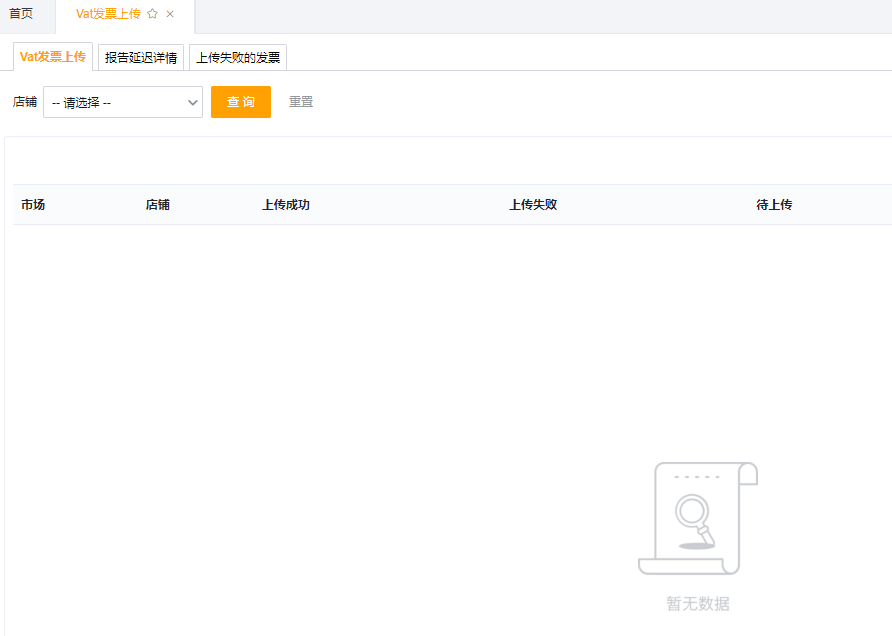Click the chevron arrow of store selector
The height and width of the screenshot is (636, 892).
[x=193, y=102]
